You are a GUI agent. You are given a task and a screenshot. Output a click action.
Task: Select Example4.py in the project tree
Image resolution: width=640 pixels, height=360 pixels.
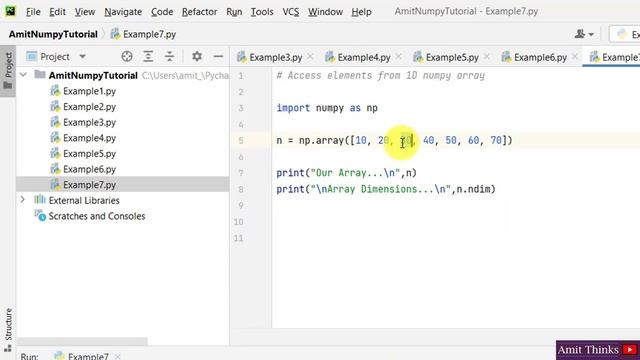click(x=89, y=138)
